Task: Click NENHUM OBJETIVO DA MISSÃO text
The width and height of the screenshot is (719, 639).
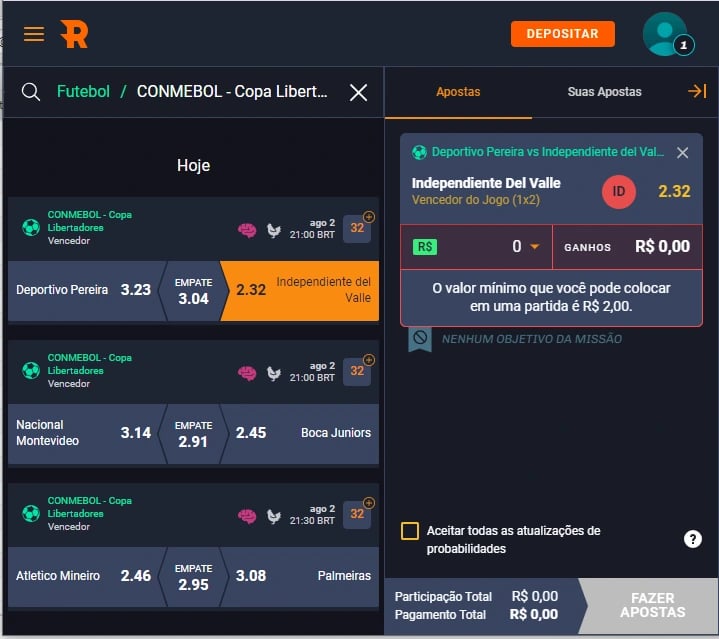Action: tap(532, 339)
